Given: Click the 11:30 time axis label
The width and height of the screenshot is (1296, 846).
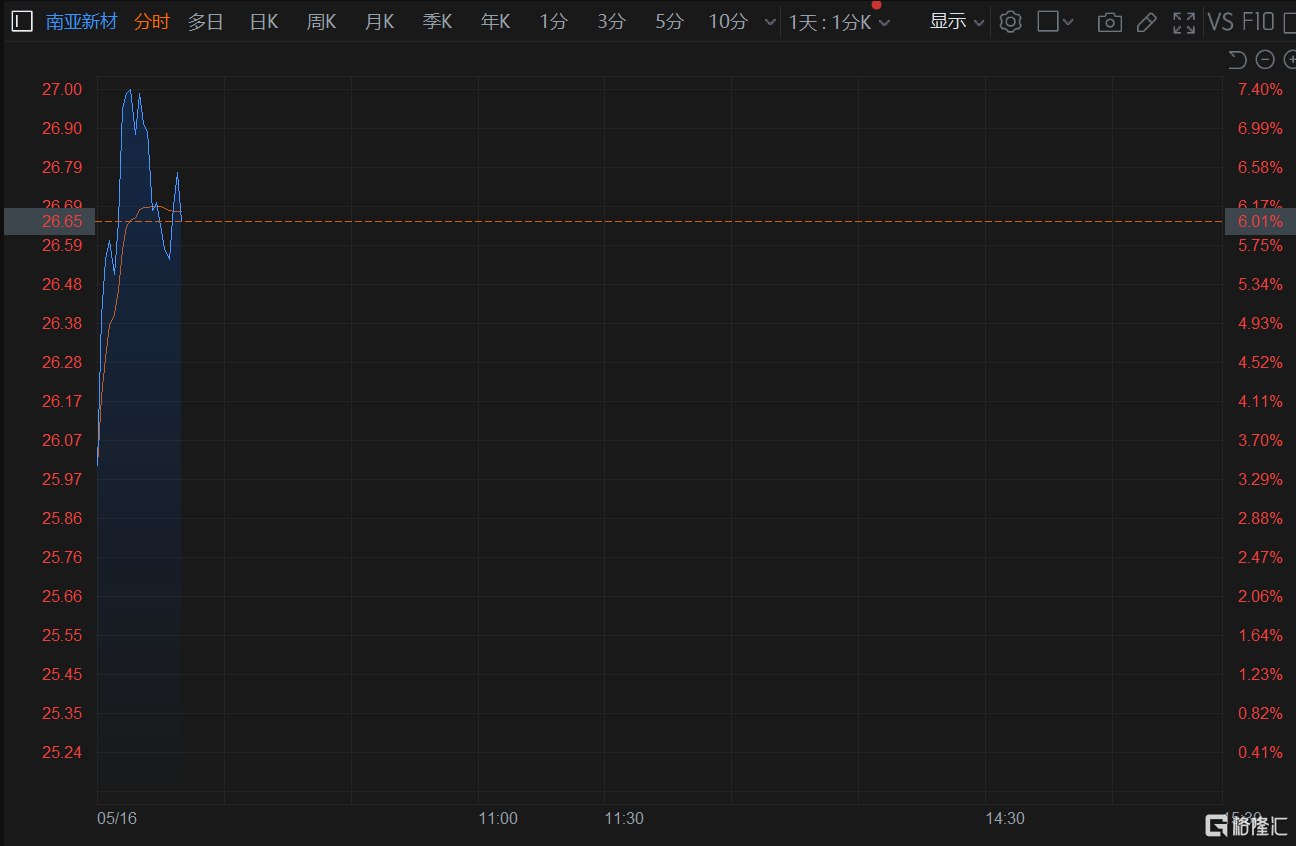Looking at the screenshot, I should [624, 818].
